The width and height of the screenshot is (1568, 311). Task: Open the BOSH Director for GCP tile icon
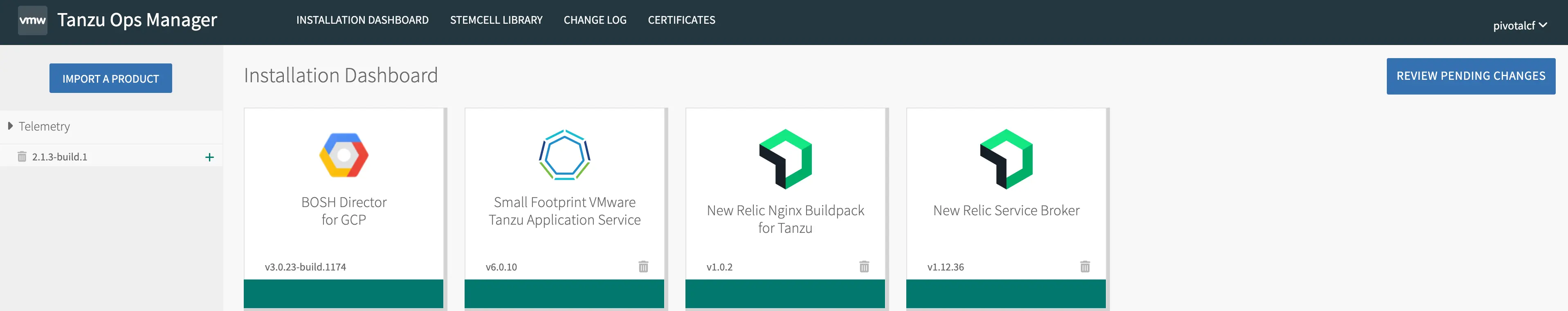[343, 155]
